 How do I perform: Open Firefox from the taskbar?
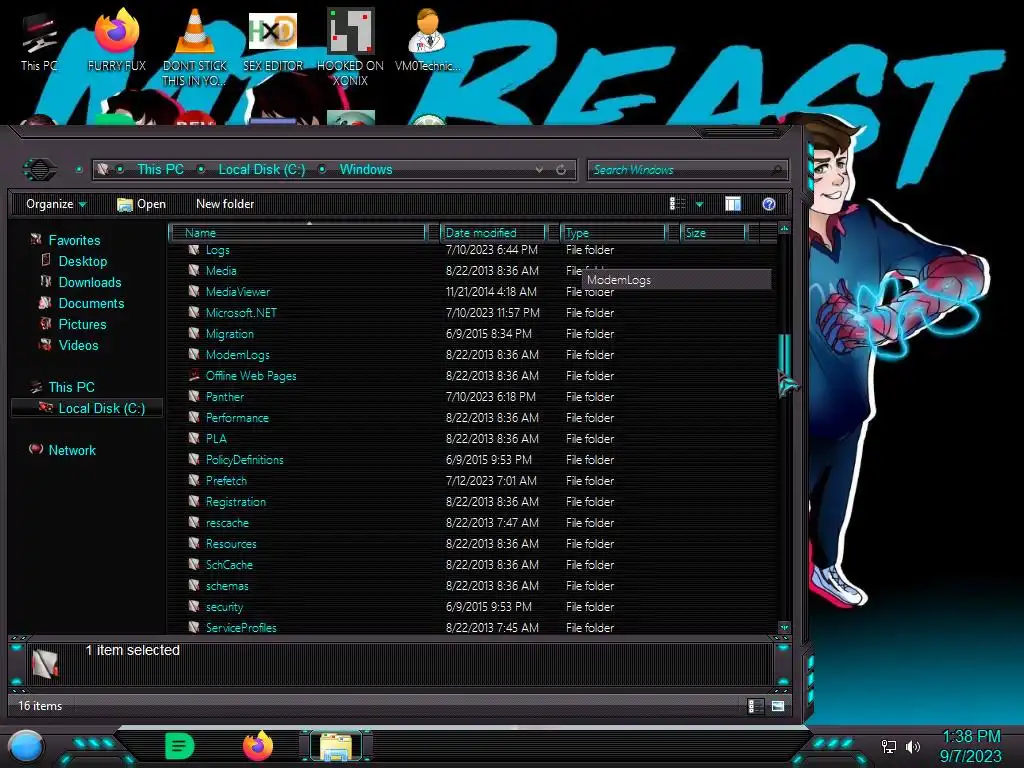258,746
